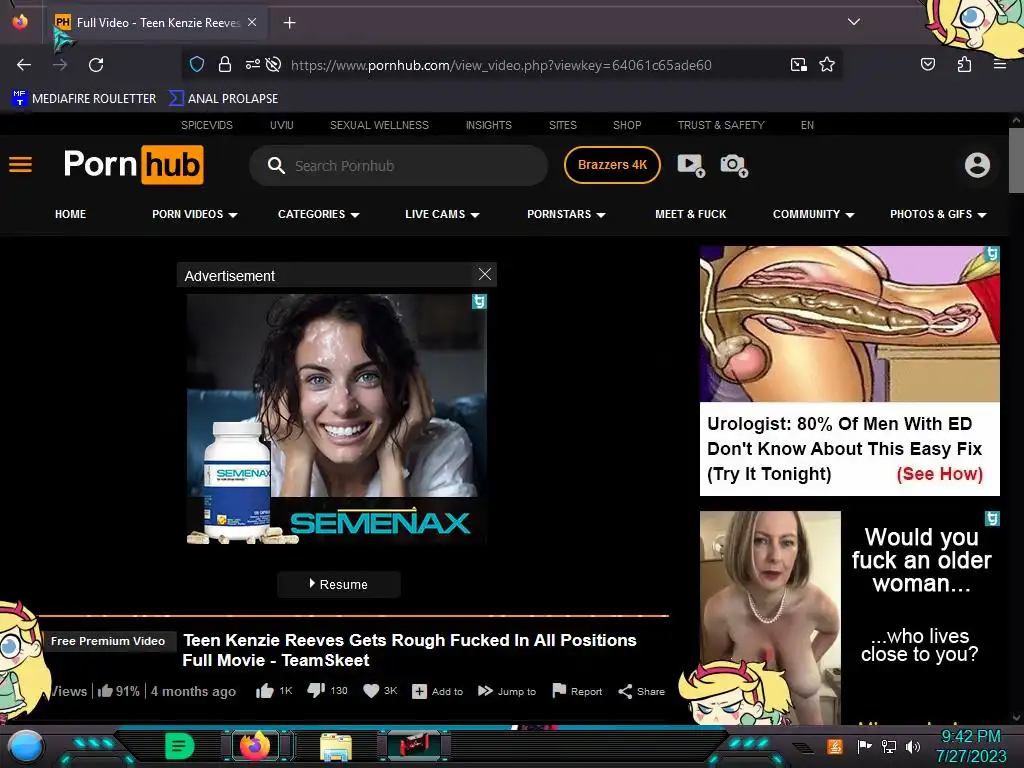Open Firefox from the taskbar
Screen dimensions: 1024x768
pyautogui.click(x=255, y=746)
